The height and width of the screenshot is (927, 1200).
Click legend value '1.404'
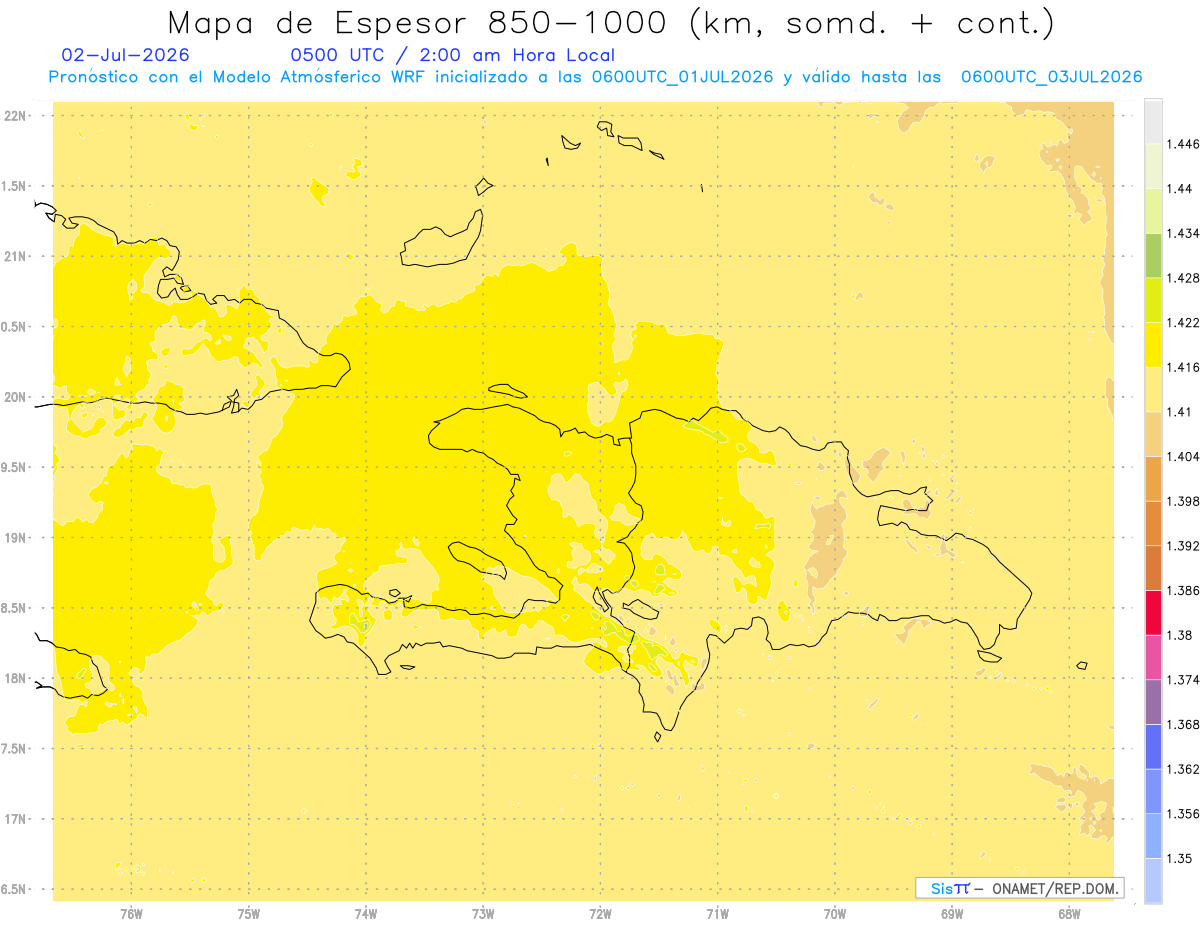pyautogui.click(x=1183, y=456)
